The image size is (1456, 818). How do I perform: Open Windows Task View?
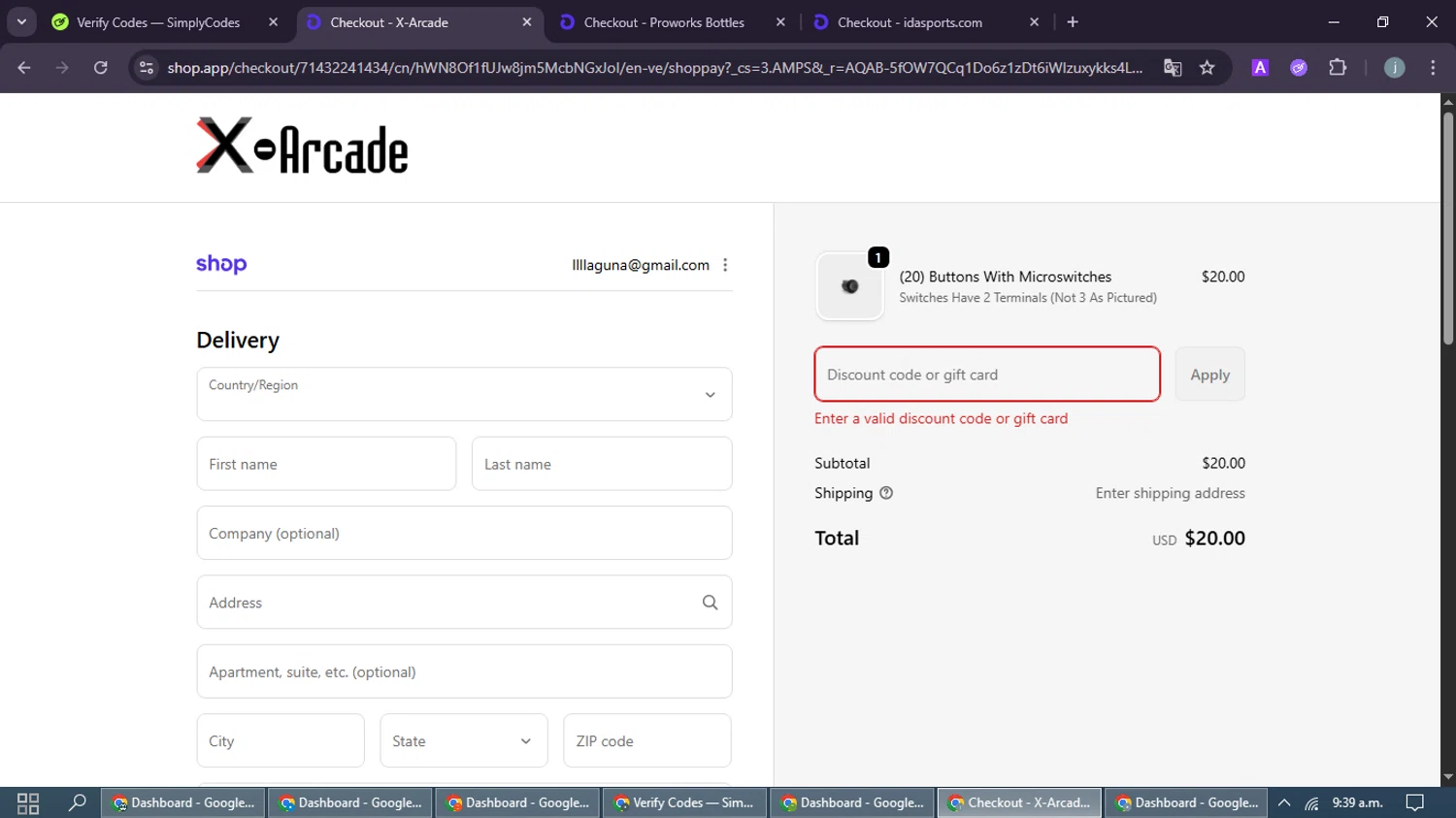tap(28, 802)
